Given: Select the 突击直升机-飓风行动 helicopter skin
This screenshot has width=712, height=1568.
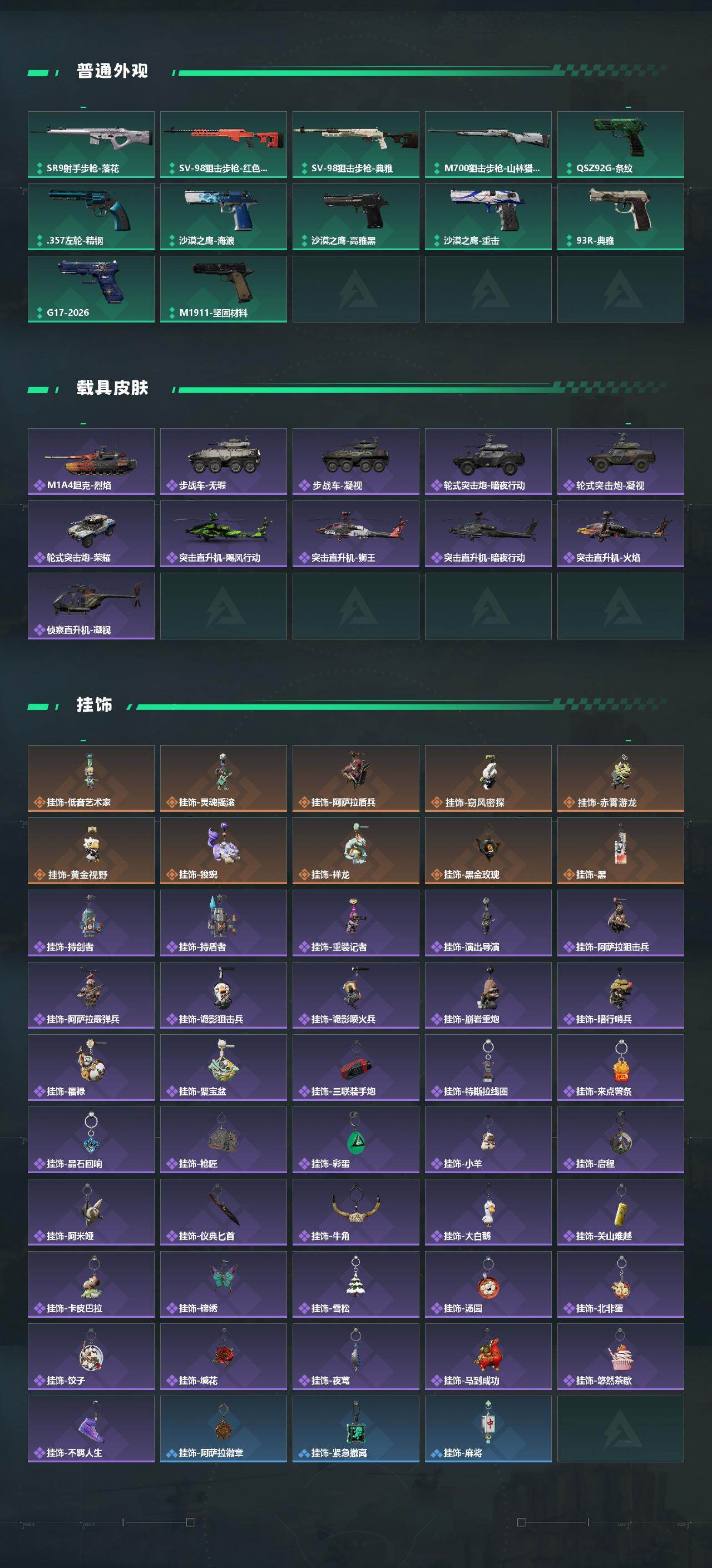Looking at the screenshot, I should click(x=224, y=534).
